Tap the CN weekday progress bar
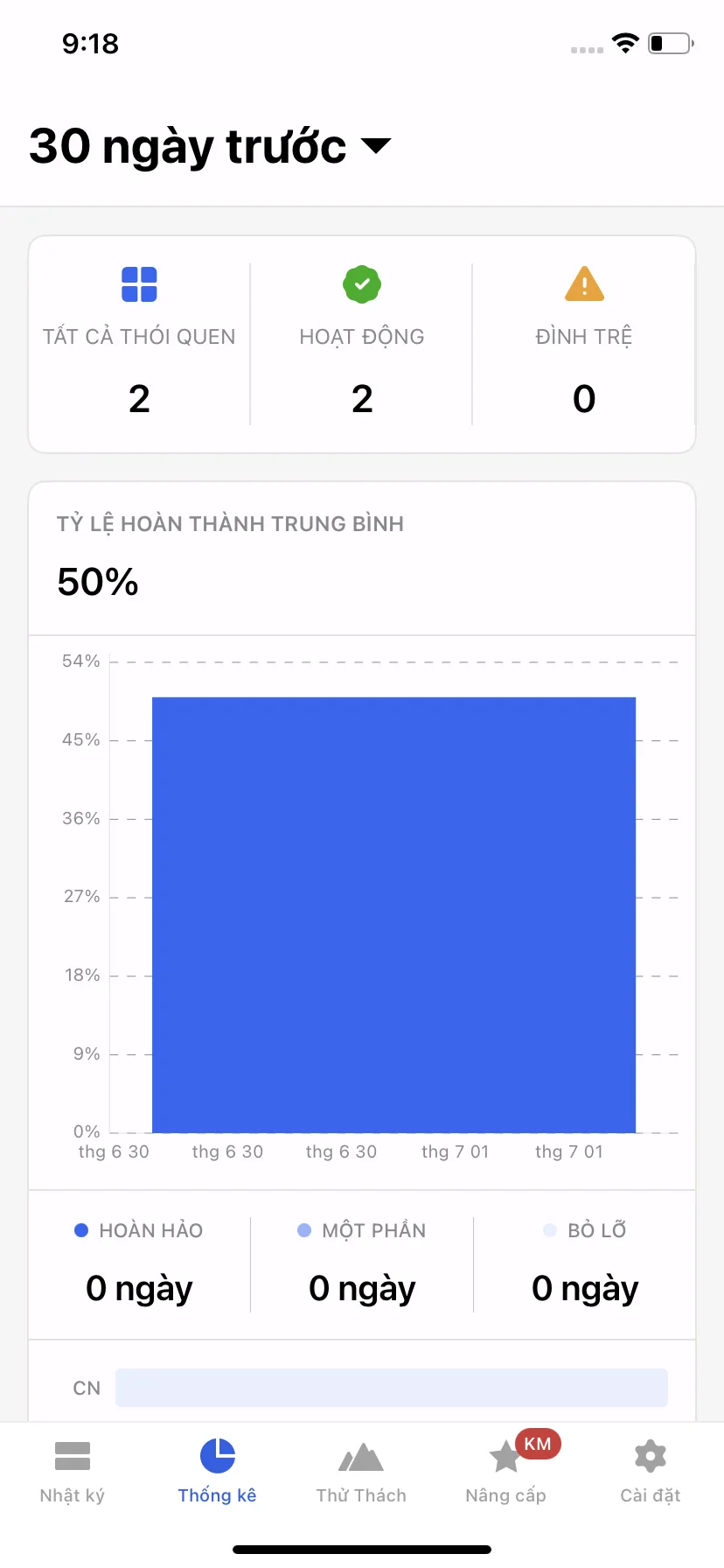 [392, 1388]
